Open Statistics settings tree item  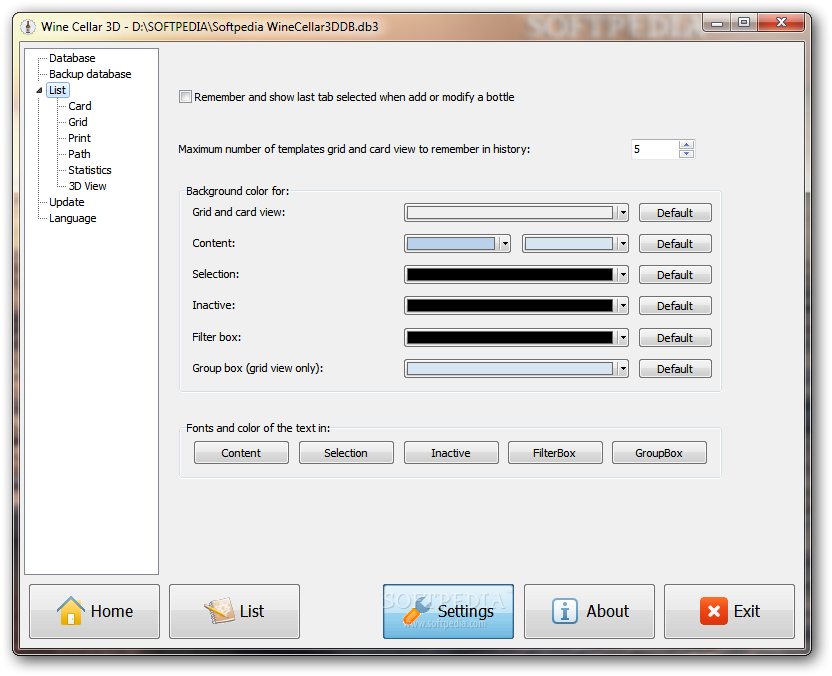(x=90, y=170)
